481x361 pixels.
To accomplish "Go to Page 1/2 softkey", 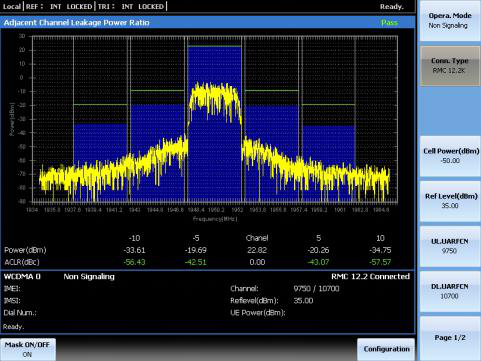I will pyautogui.click(x=449, y=338).
